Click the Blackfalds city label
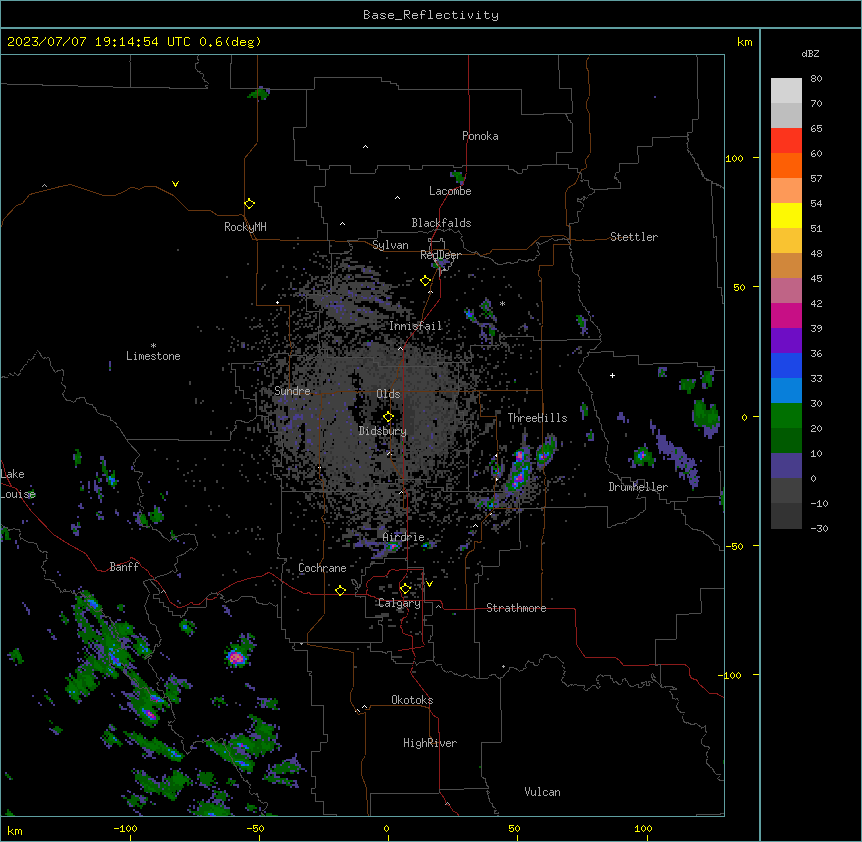The width and height of the screenshot is (862, 842). 441,223
